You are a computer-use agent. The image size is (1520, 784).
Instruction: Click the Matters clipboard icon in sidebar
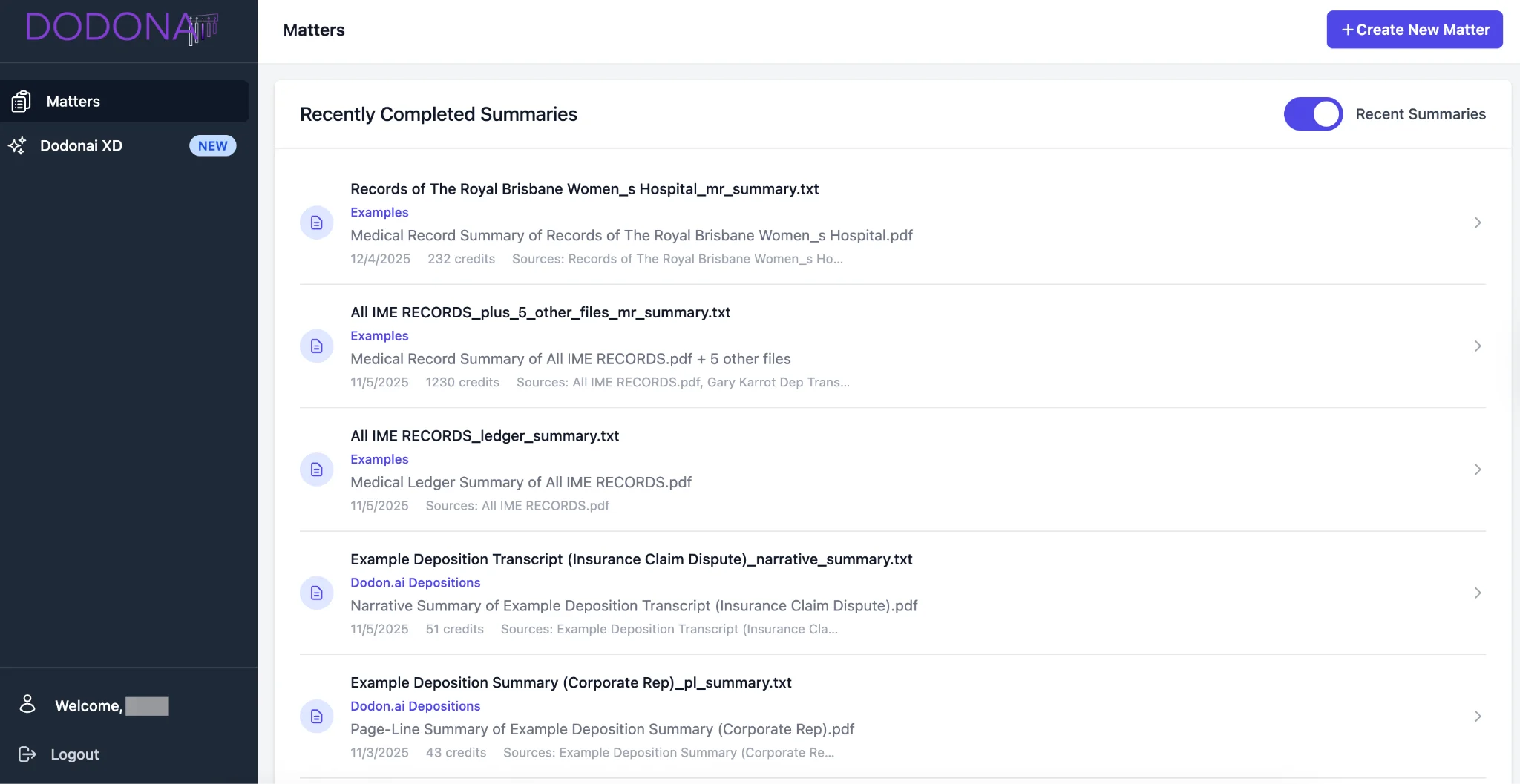point(21,101)
